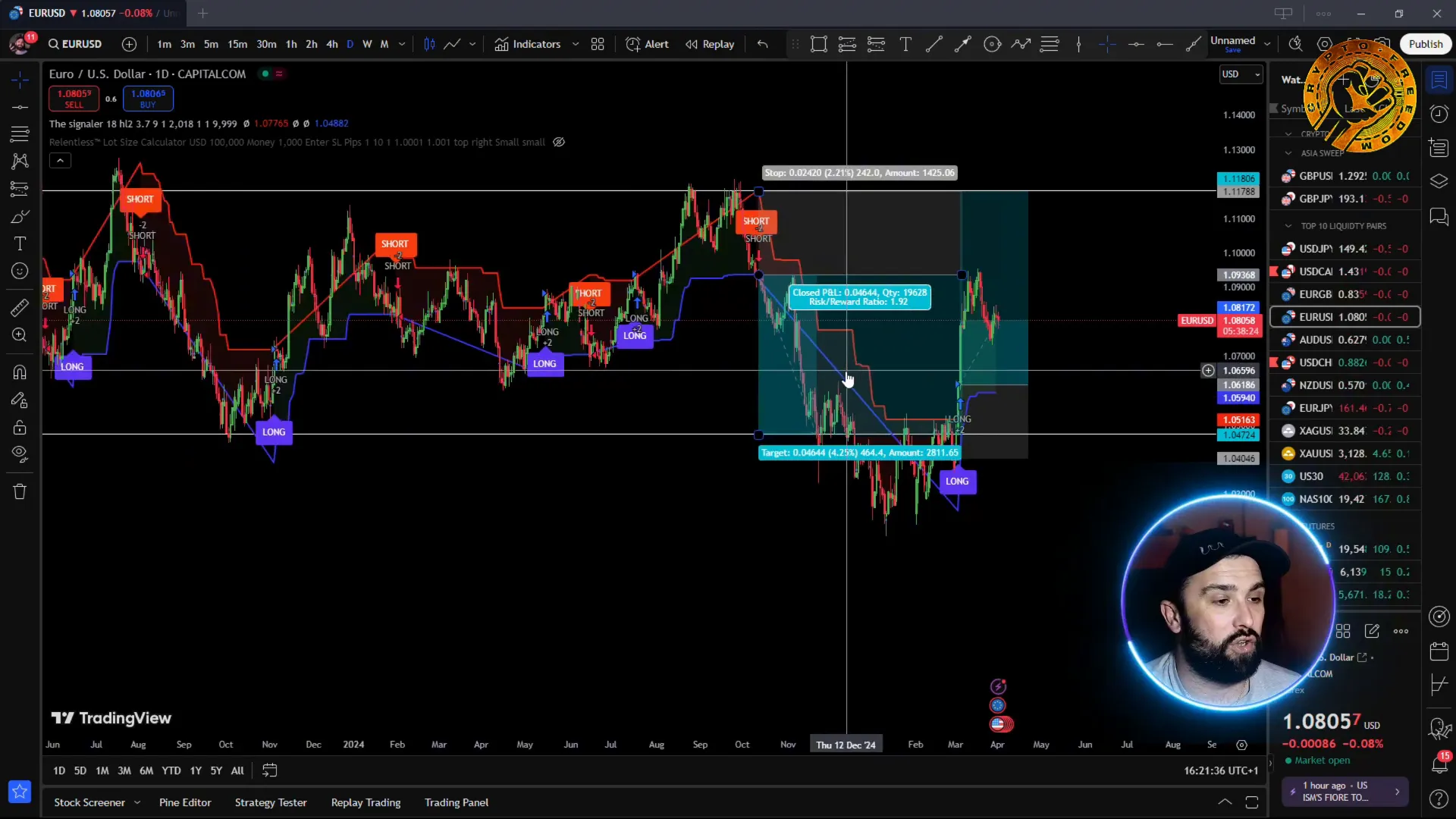Collapse the indicator legend arrow

coord(60,160)
